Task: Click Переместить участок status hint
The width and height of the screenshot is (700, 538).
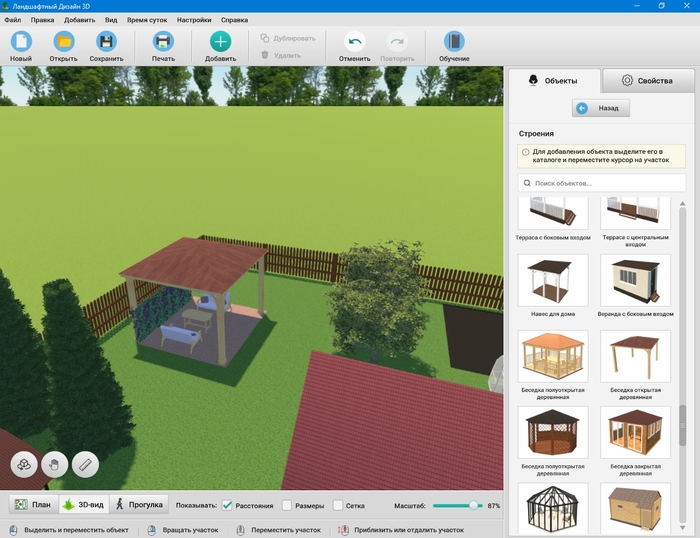Action: click(279, 530)
